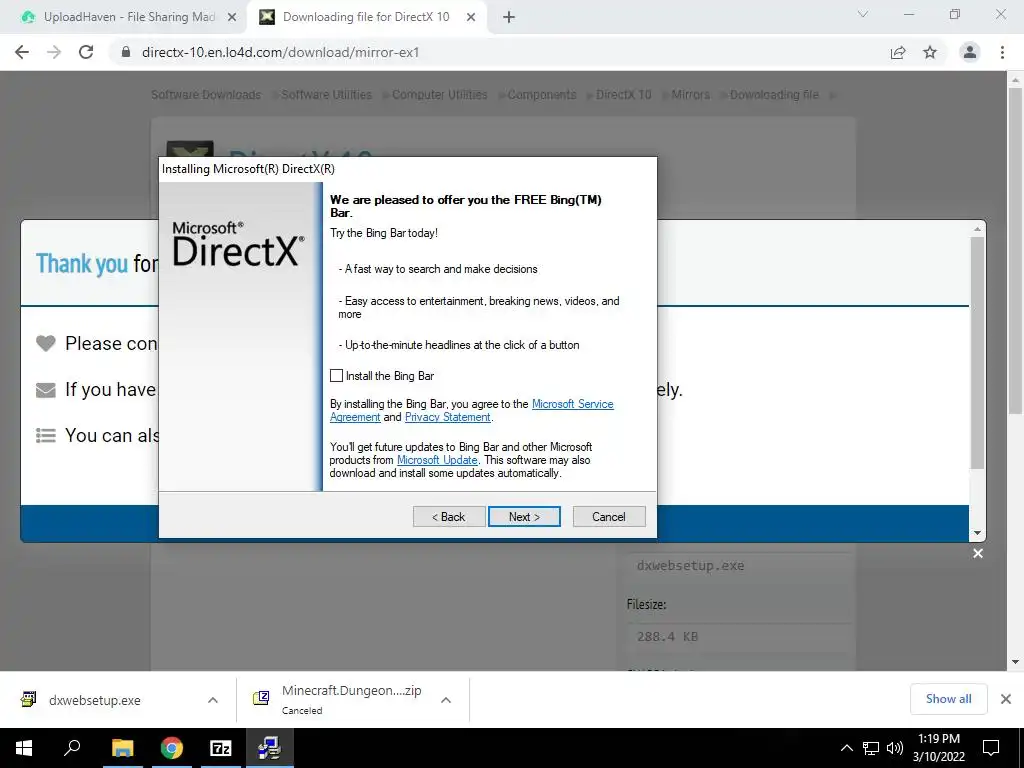
Task: Show all downloads
Action: [x=948, y=699]
